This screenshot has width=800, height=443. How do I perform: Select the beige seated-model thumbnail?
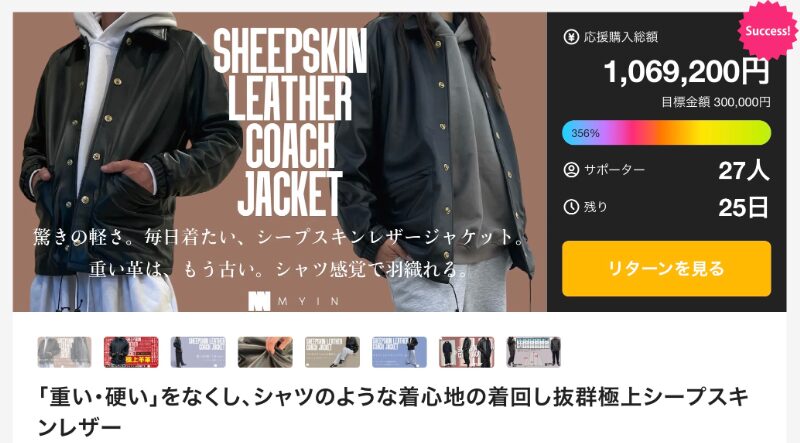pos(332,352)
